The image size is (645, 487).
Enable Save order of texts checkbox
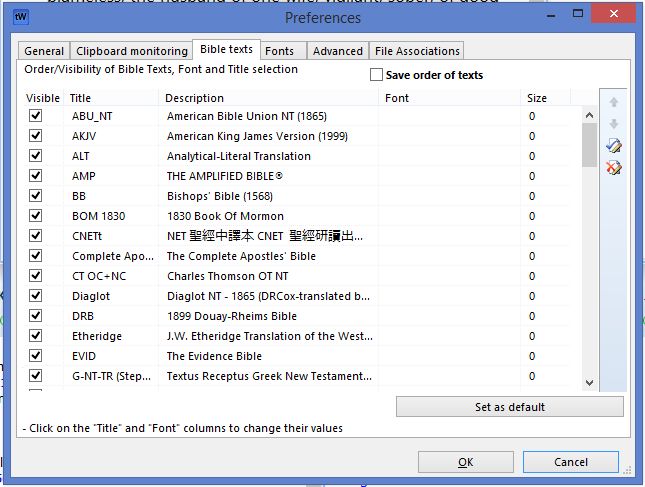point(376,75)
